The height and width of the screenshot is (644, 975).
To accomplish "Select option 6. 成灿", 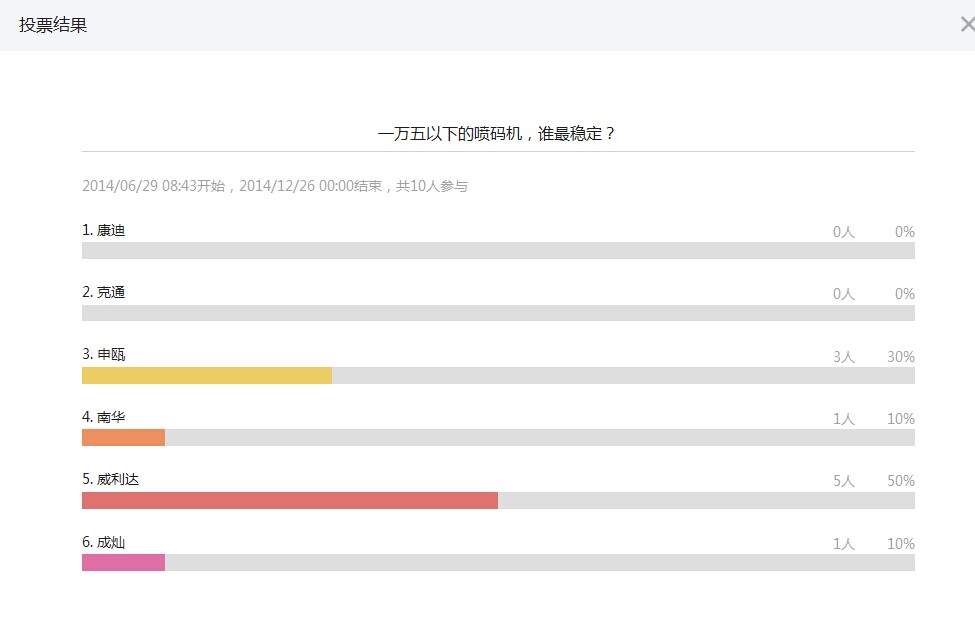I will click(104, 542).
